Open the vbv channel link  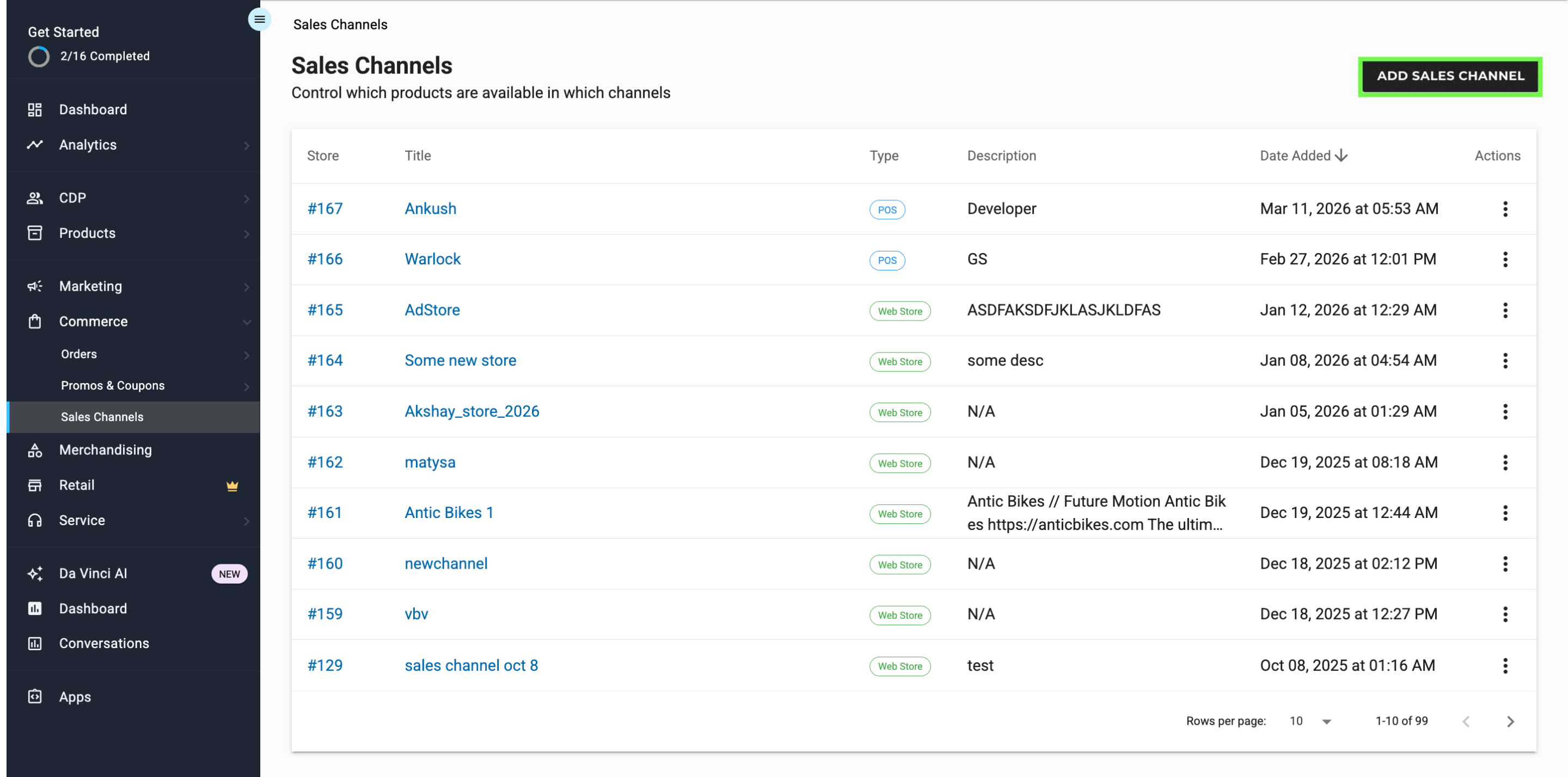(416, 614)
